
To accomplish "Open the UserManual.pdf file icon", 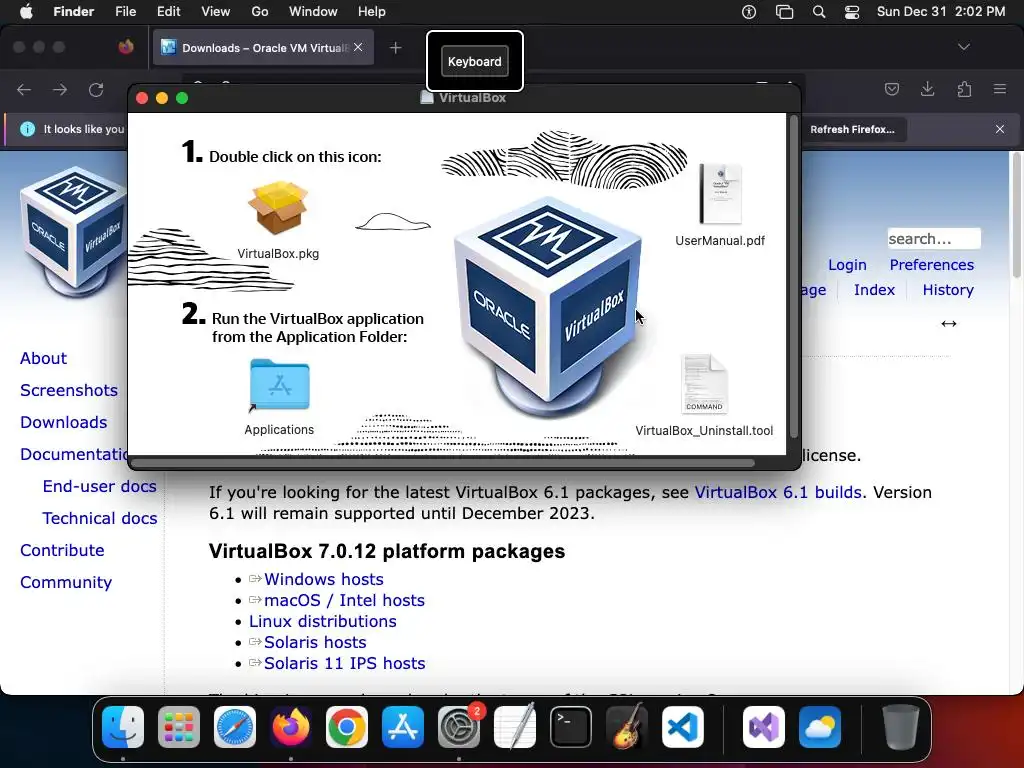I will 720,194.
